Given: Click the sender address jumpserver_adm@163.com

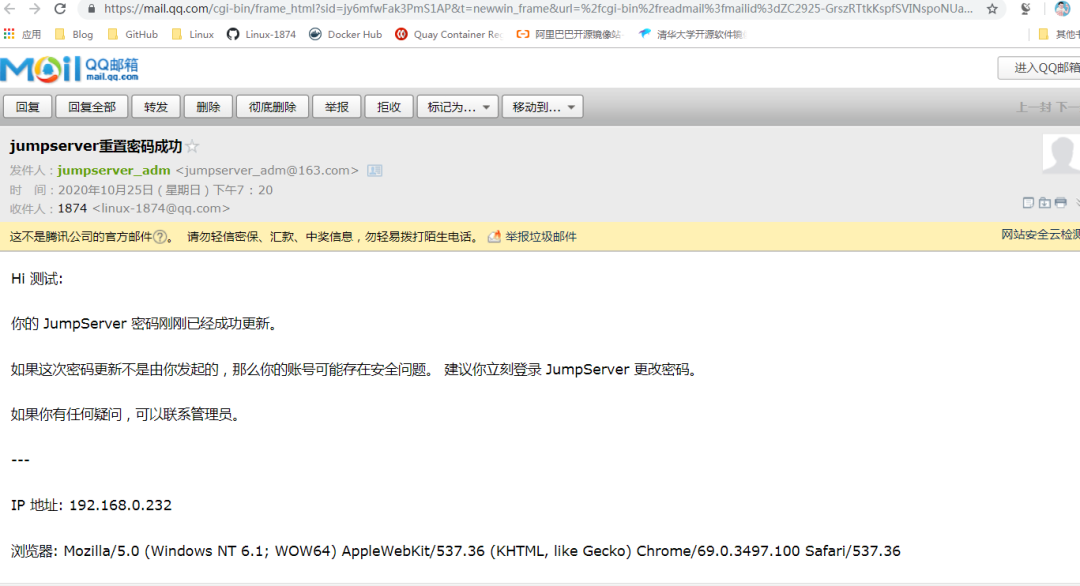Looking at the screenshot, I should (267, 170).
